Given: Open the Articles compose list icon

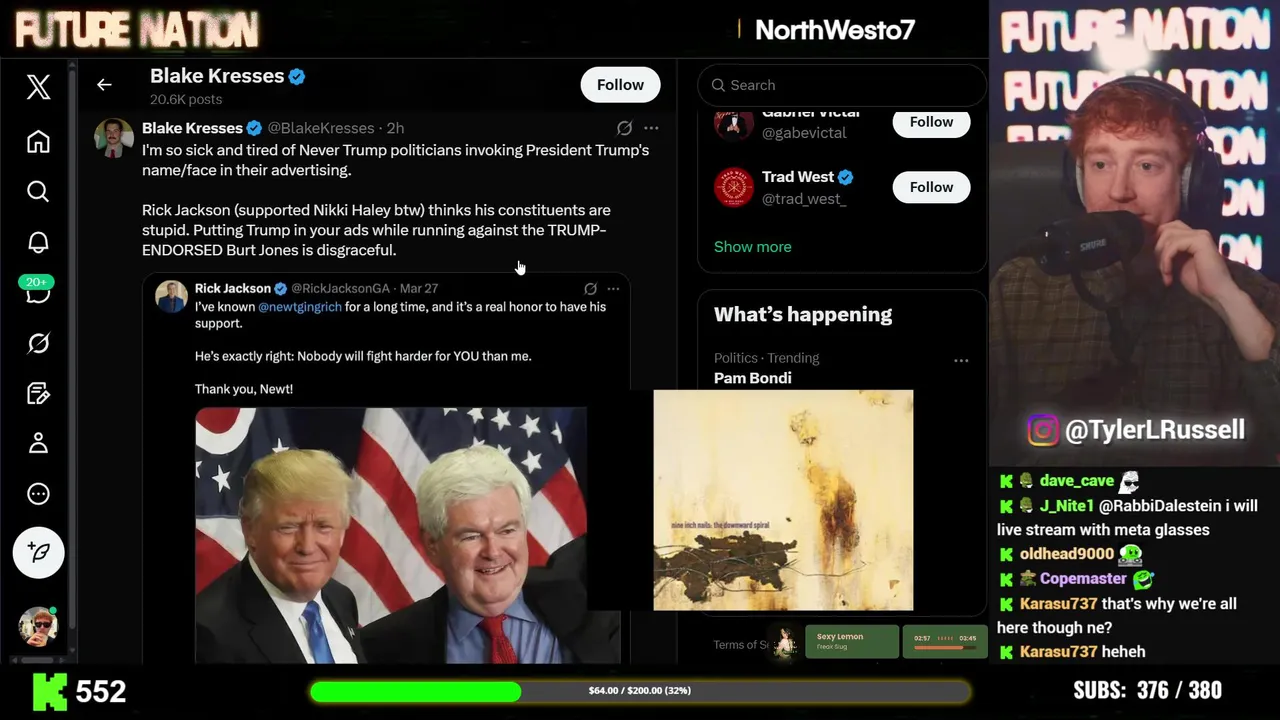Looking at the screenshot, I should [x=38, y=393].
